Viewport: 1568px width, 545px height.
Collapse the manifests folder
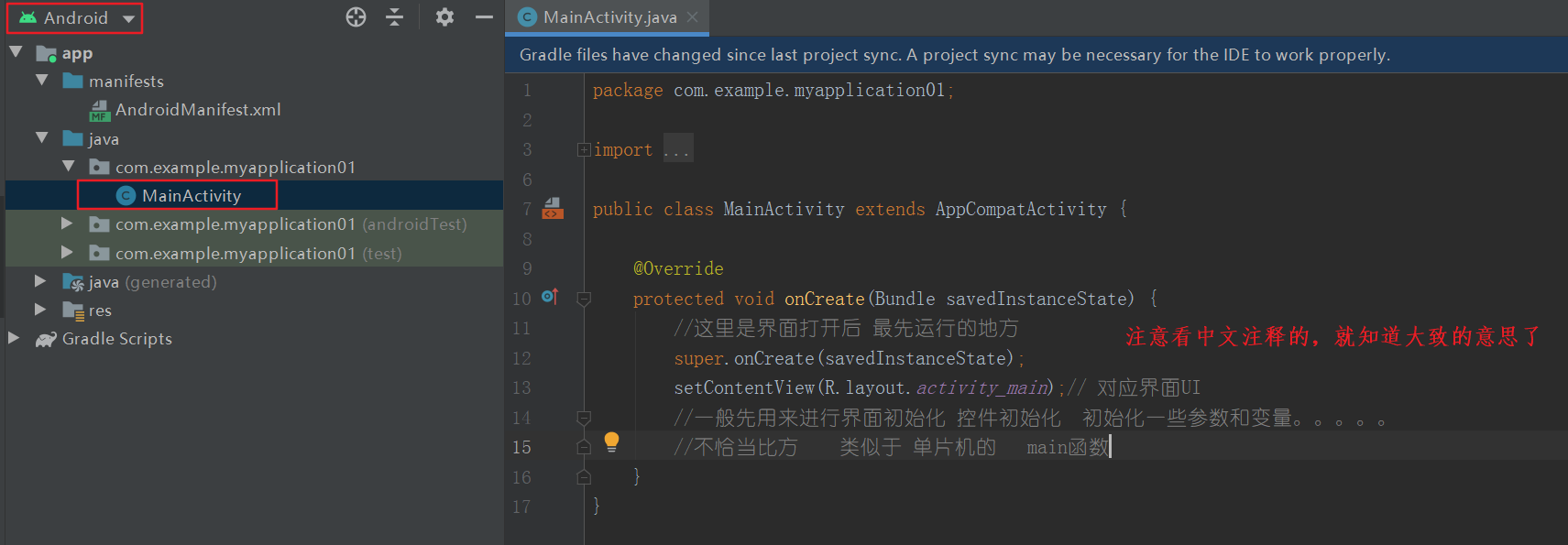(x=42, y=81)
